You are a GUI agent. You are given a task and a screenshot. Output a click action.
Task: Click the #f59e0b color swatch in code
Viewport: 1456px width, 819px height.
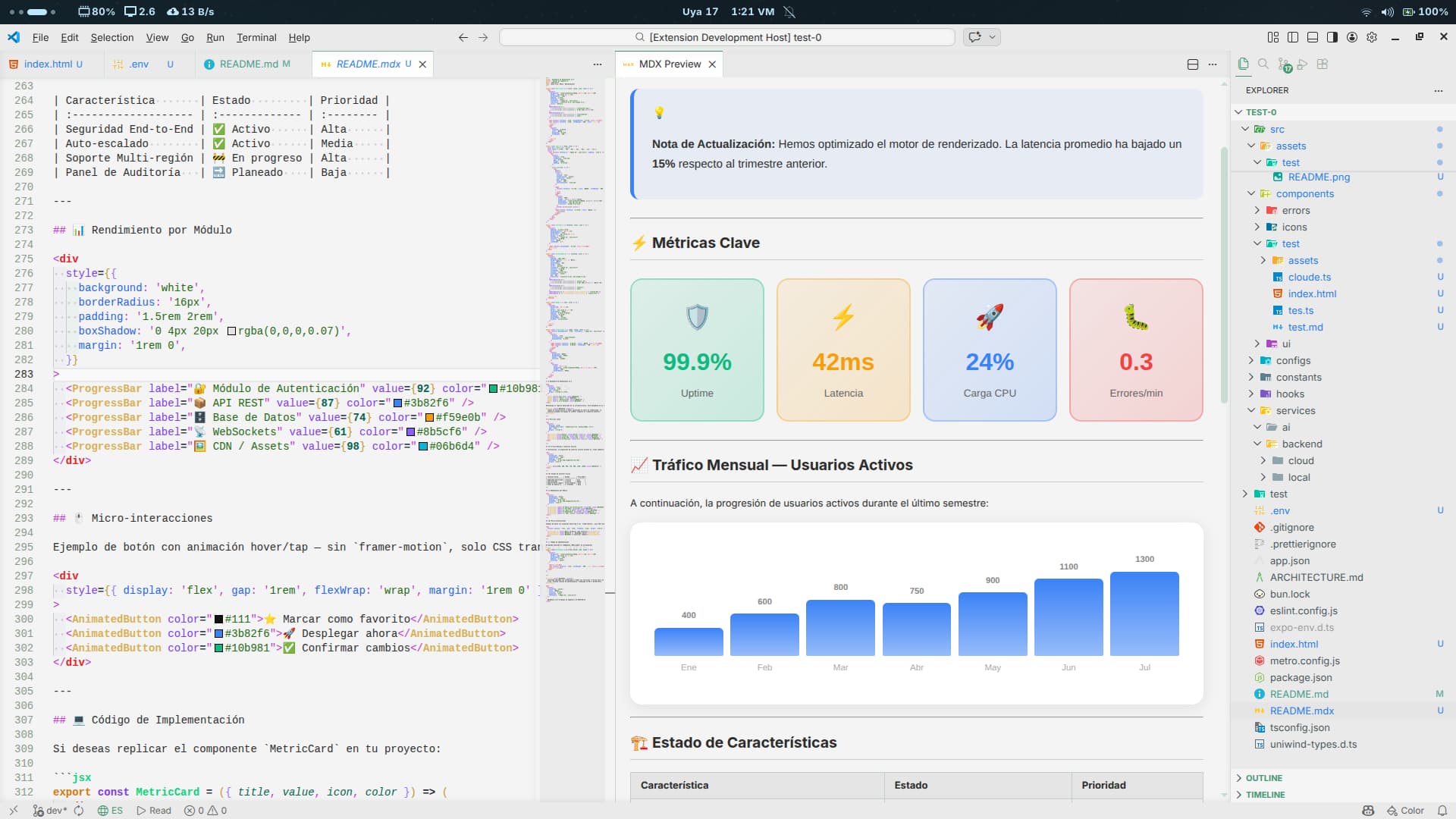pos(429,418)
